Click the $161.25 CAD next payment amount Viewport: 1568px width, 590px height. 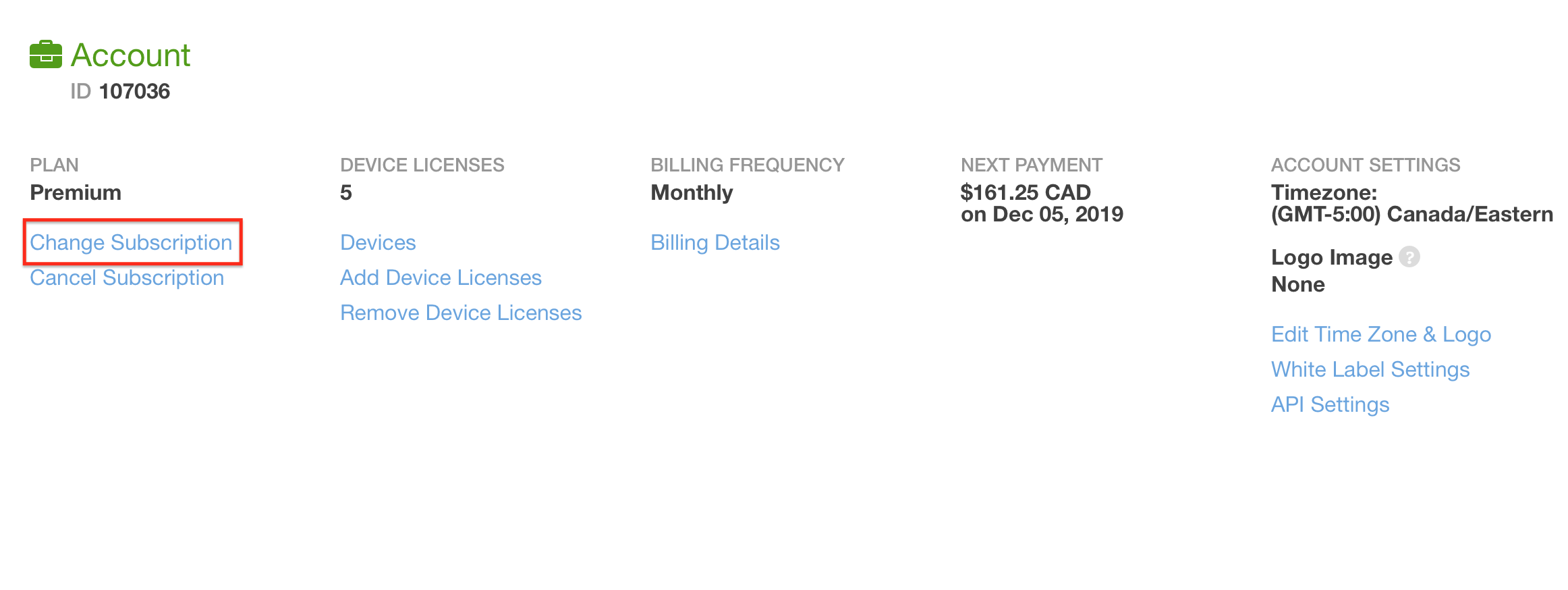(x=1026, y=192)
